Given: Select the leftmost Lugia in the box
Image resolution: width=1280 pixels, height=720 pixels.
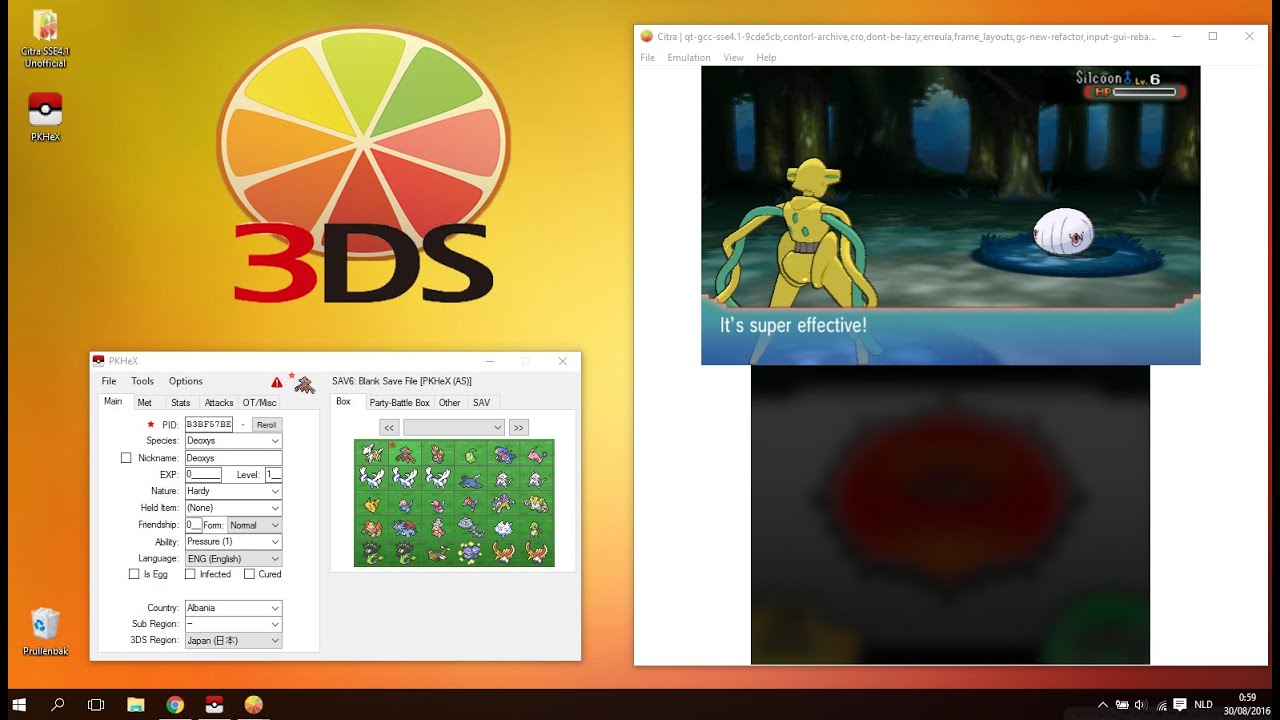Looking at the screenshot, I should coord(371,477).
